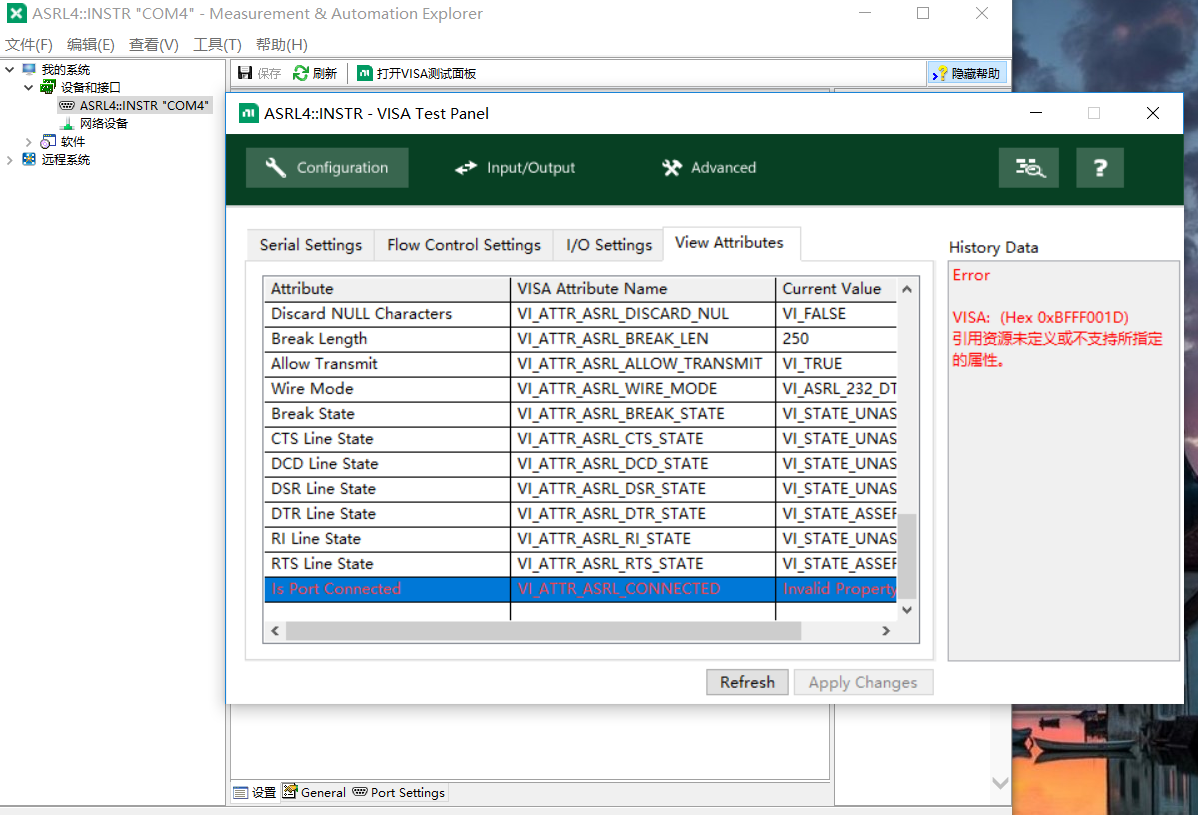Click the Attribute column header
The width and height of the screenshot is (1198, 815).
click(387, 289)
